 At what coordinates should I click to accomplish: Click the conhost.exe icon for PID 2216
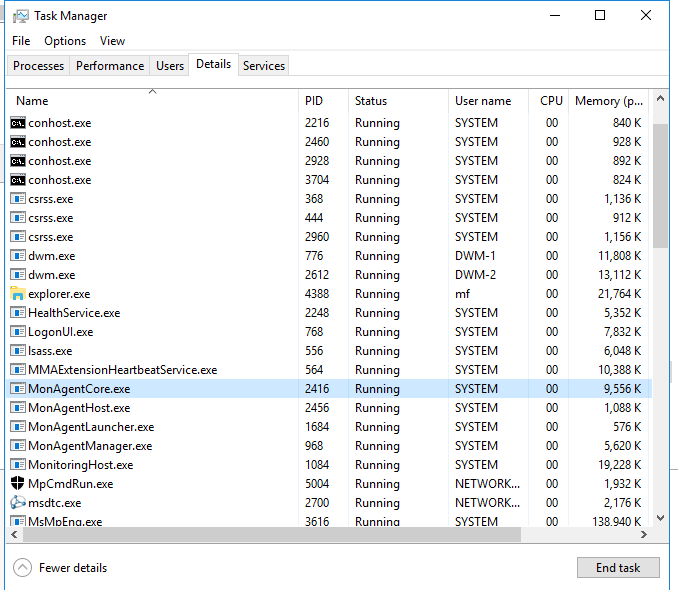point(18,123)
